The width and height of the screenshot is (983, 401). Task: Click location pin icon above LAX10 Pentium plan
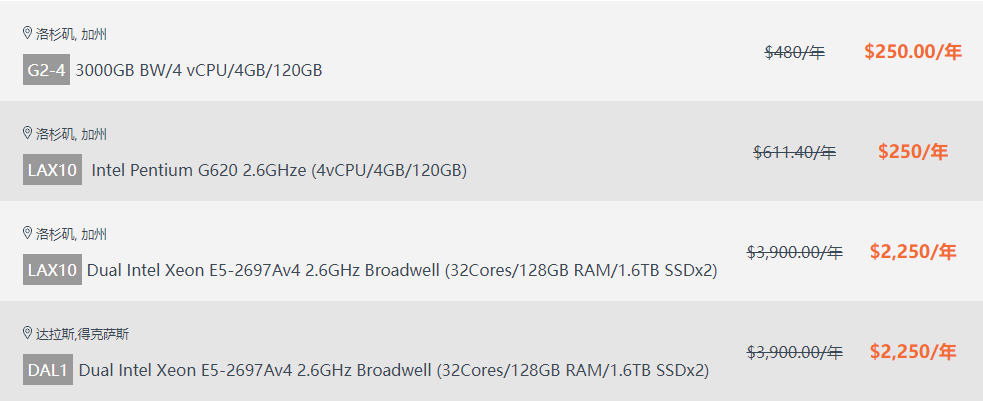pyautogui.click(x=28, y=133)
